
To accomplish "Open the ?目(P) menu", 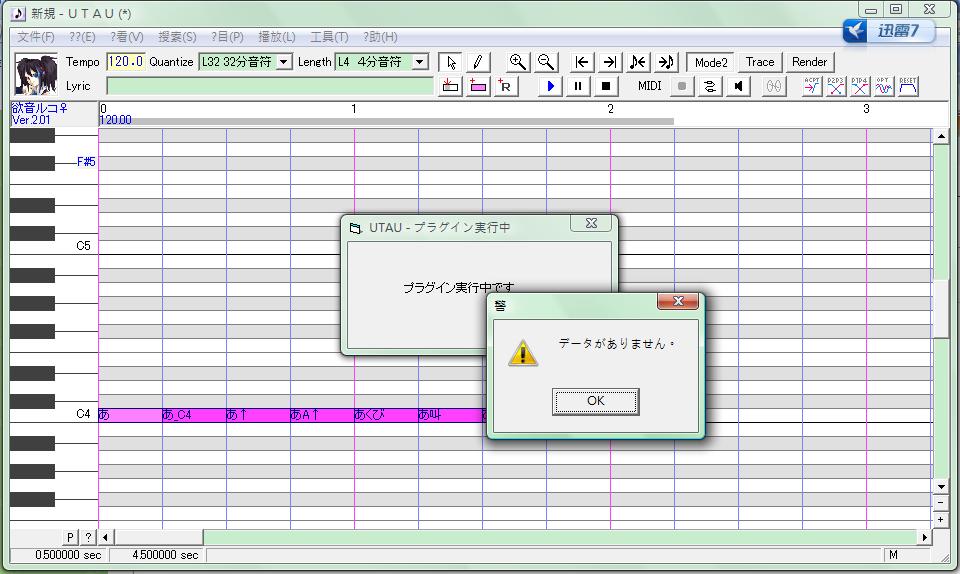I will pos(227,37).
